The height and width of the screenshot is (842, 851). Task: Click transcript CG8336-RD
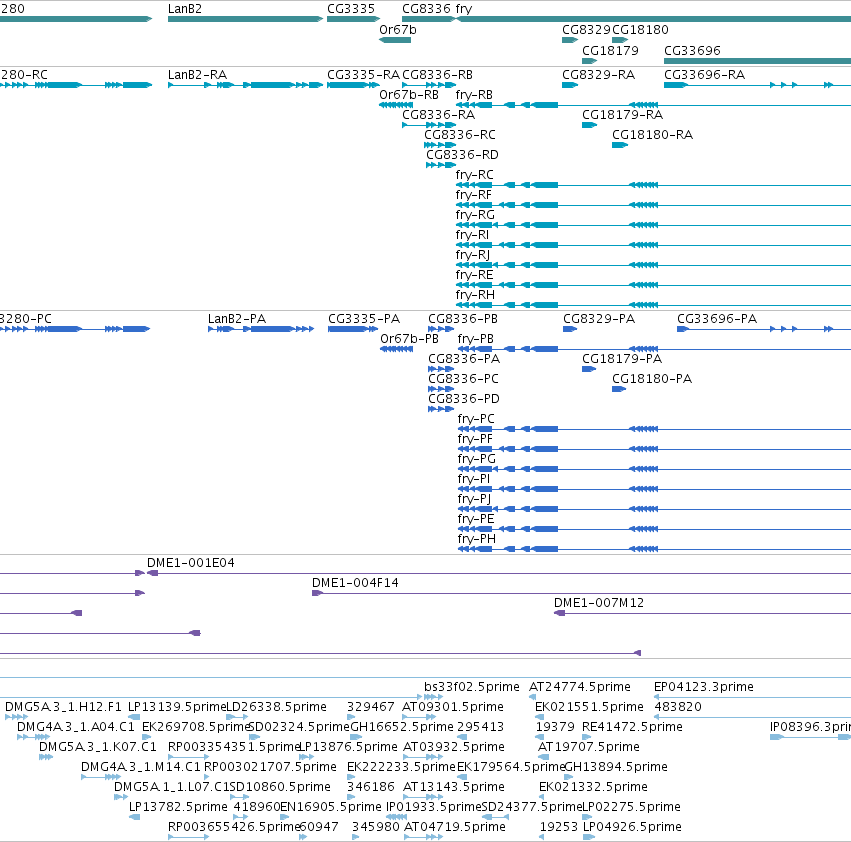point(441,165)
